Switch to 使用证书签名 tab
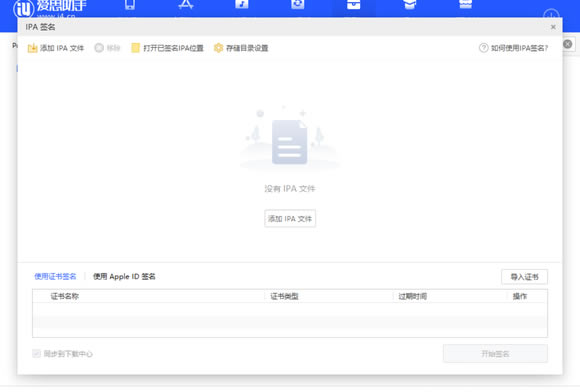The width and height of the screenshot is (580, 392). [x=55, y=276]
